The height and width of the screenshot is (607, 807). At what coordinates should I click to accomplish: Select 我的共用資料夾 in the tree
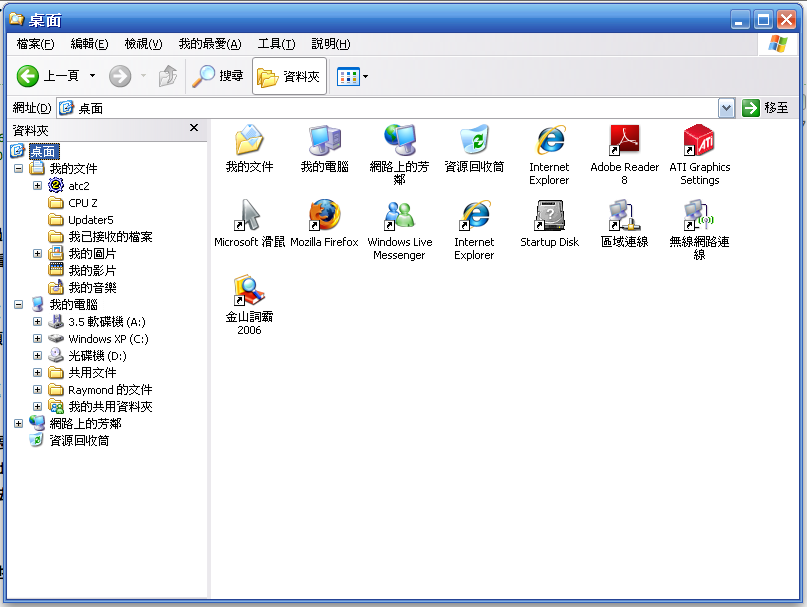click(x=110, y=407)
